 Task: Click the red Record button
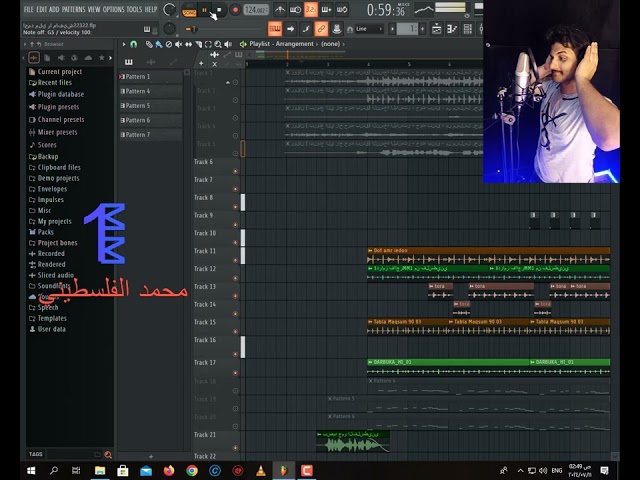pyautogui.click(x=235, y=10)
